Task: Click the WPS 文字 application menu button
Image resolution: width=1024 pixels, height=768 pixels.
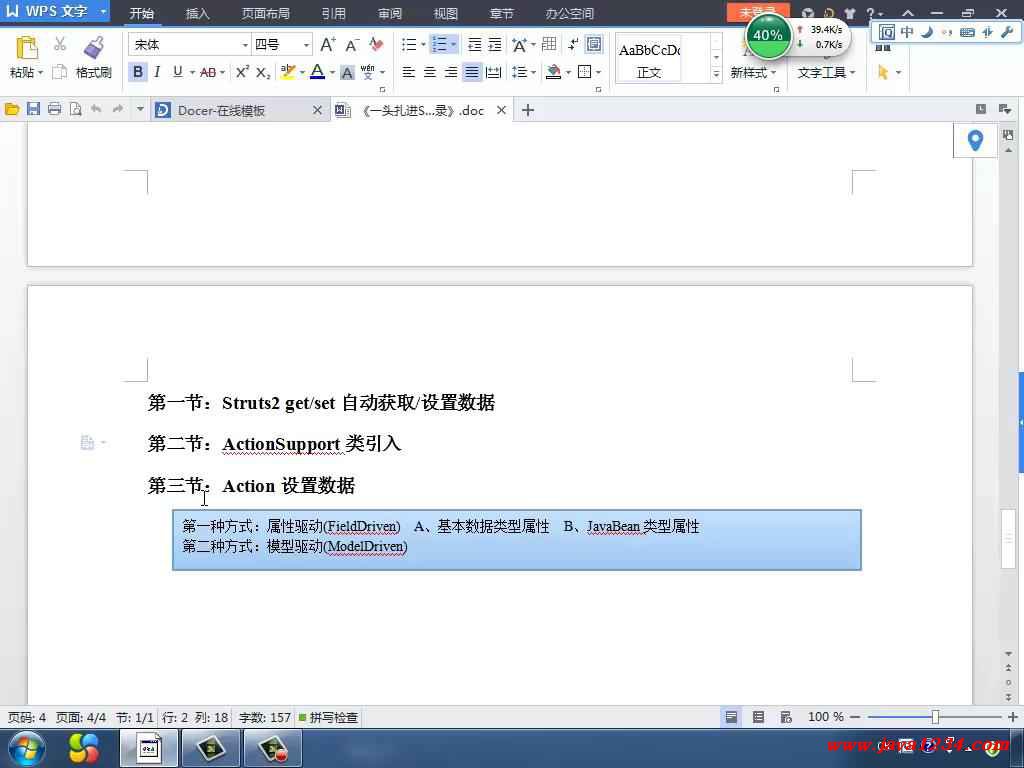Action: pyautogui.click(x=56, y=12)
